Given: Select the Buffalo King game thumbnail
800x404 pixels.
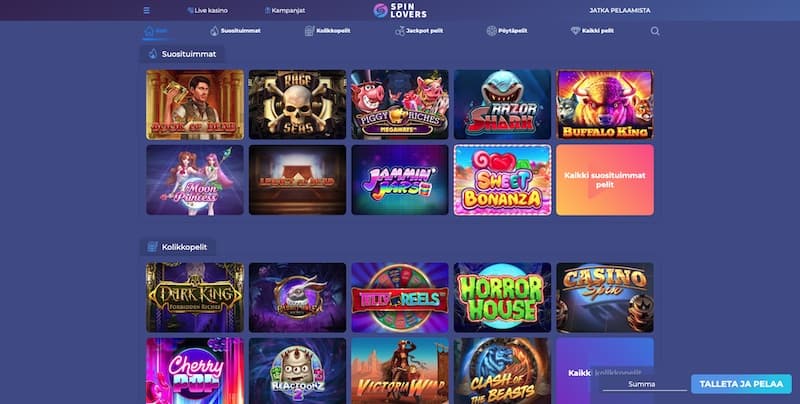Looking at the screenshot, I should 605,105.
